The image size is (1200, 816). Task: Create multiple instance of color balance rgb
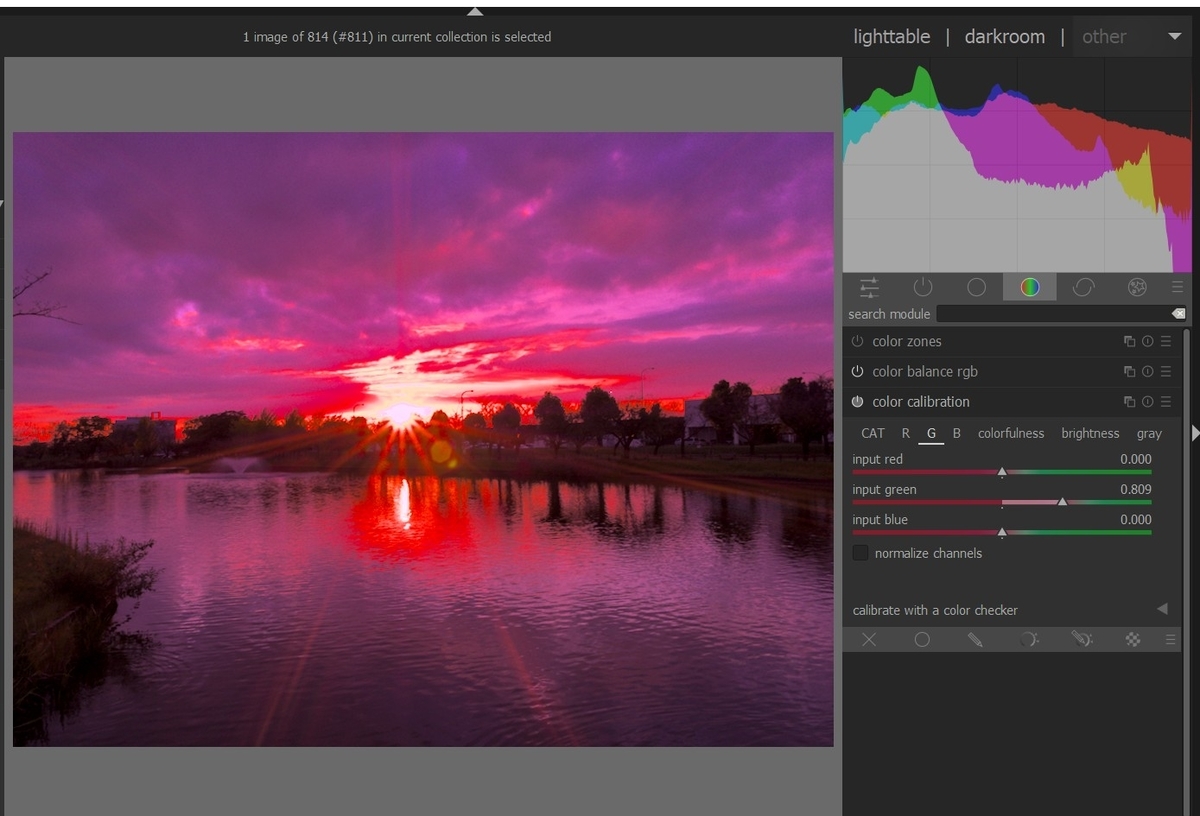point(1129,372)
